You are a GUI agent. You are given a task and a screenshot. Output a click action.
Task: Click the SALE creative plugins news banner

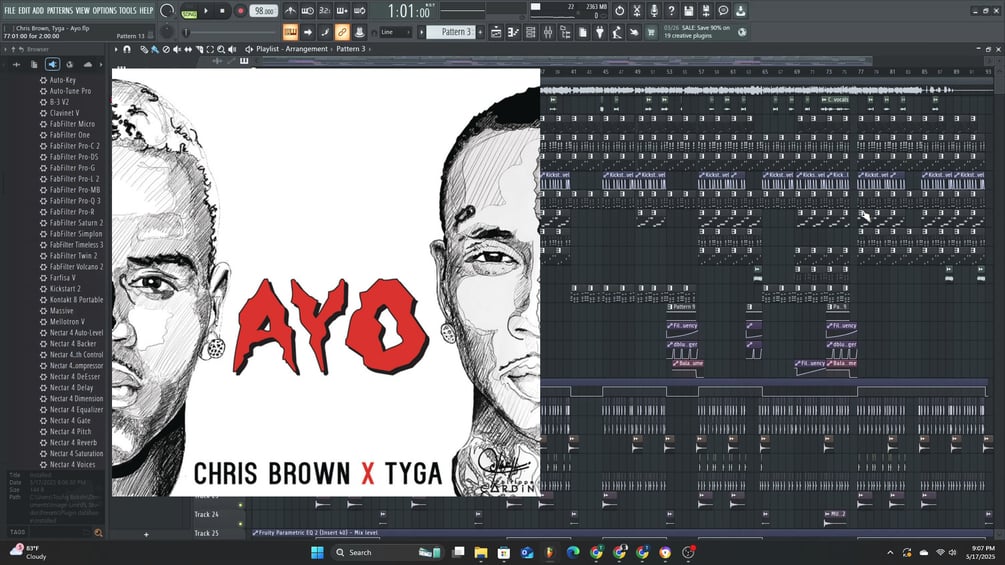(697, 32)
